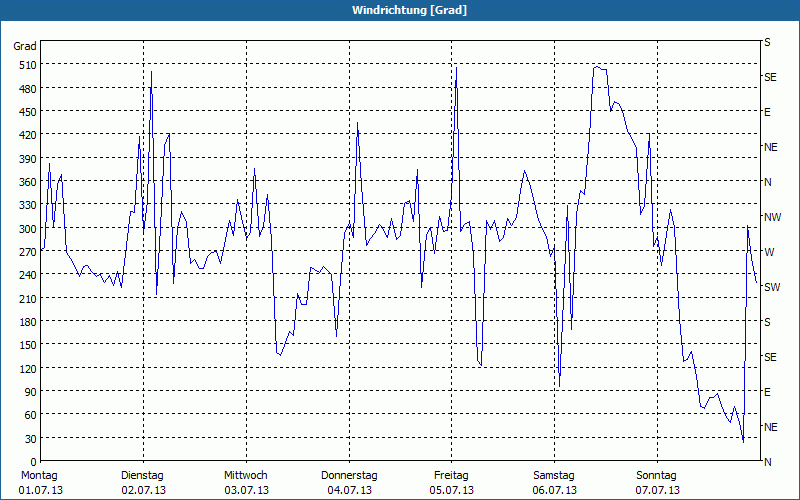Click the 120 y-axis value

click(28, 368)
